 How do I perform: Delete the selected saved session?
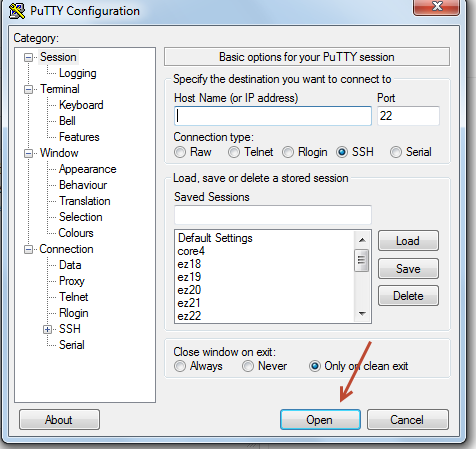point(408,296)
